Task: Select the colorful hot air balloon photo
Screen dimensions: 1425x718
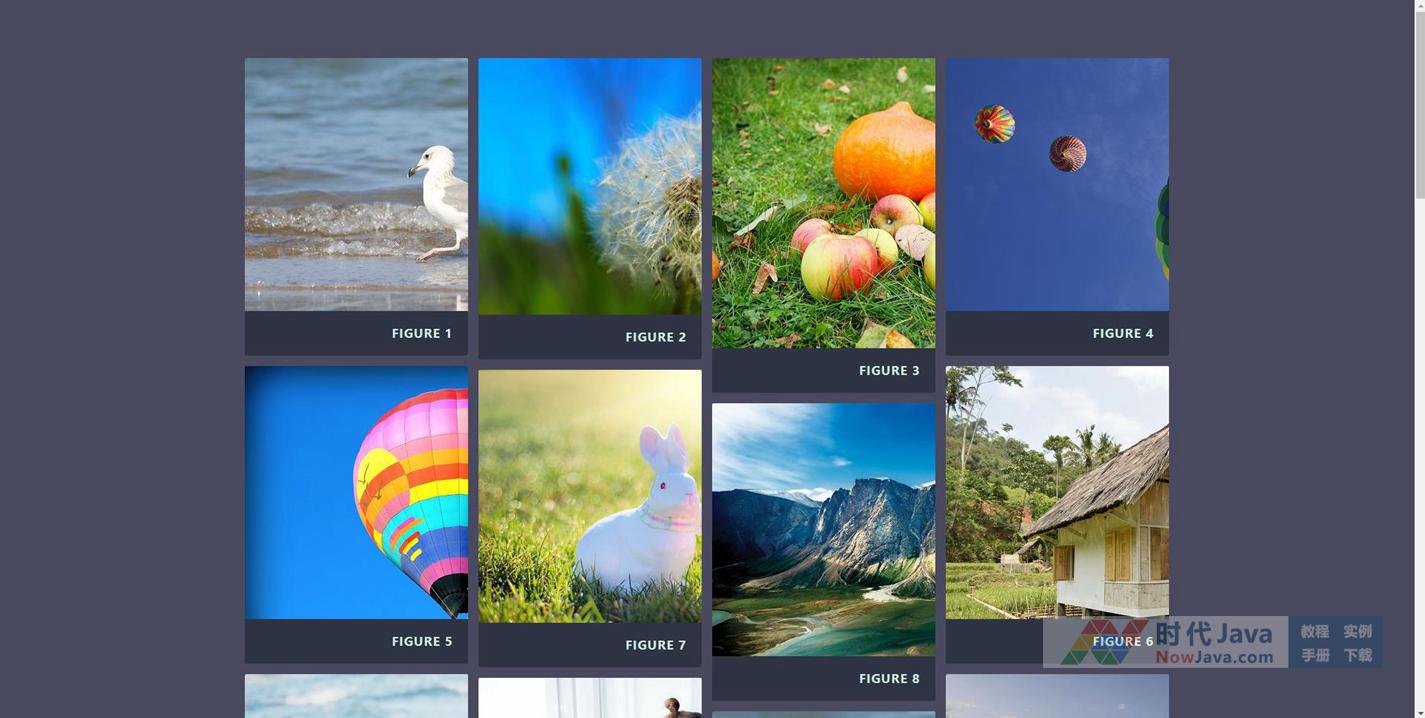Action: [356, 492]
